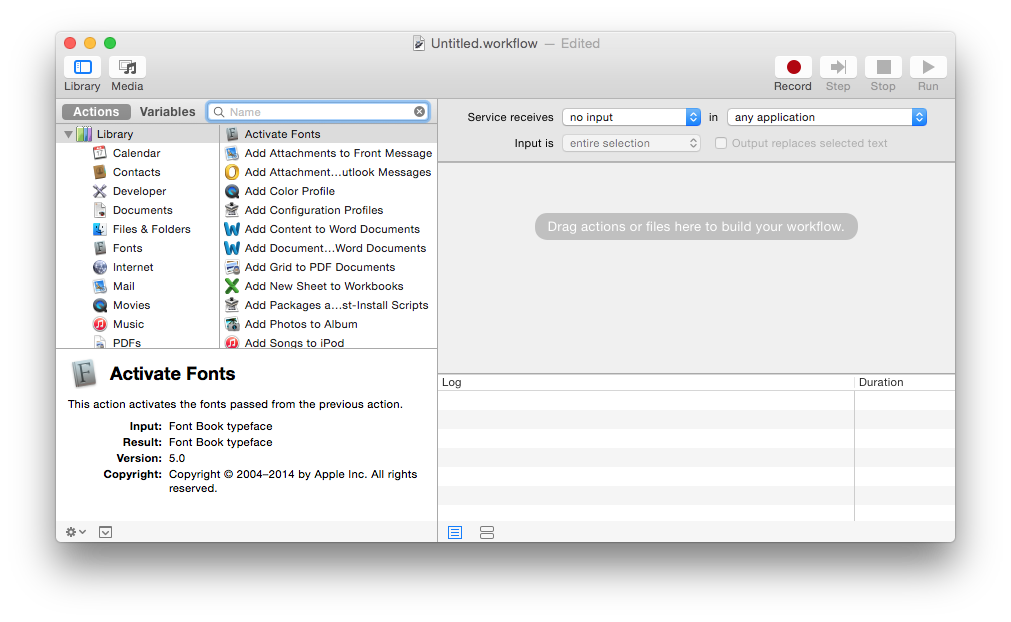1011x622 pixels.
Task: Clear the search field with X icon
Action: tap(419, 112)
